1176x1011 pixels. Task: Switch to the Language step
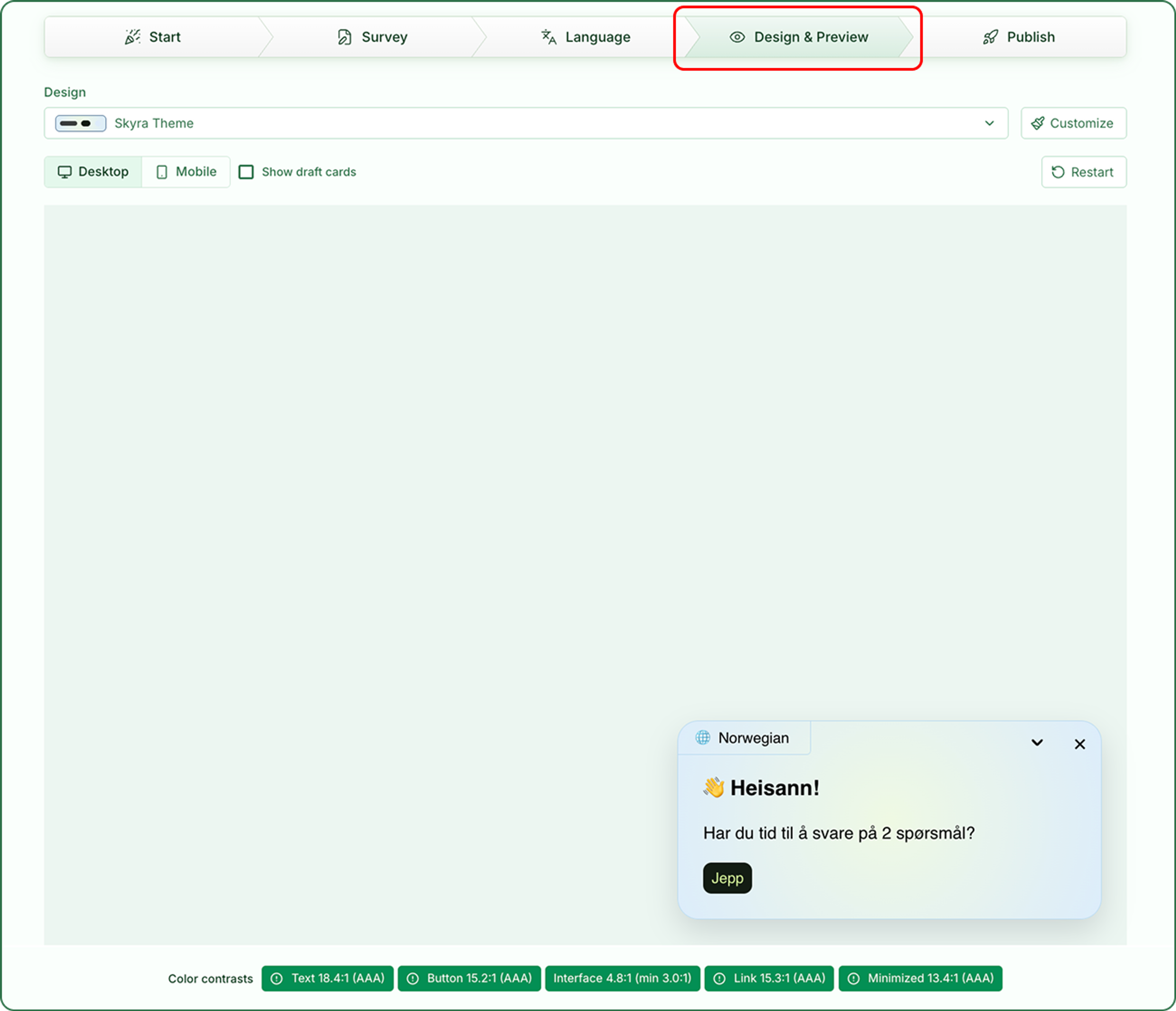tap(585, 37)
